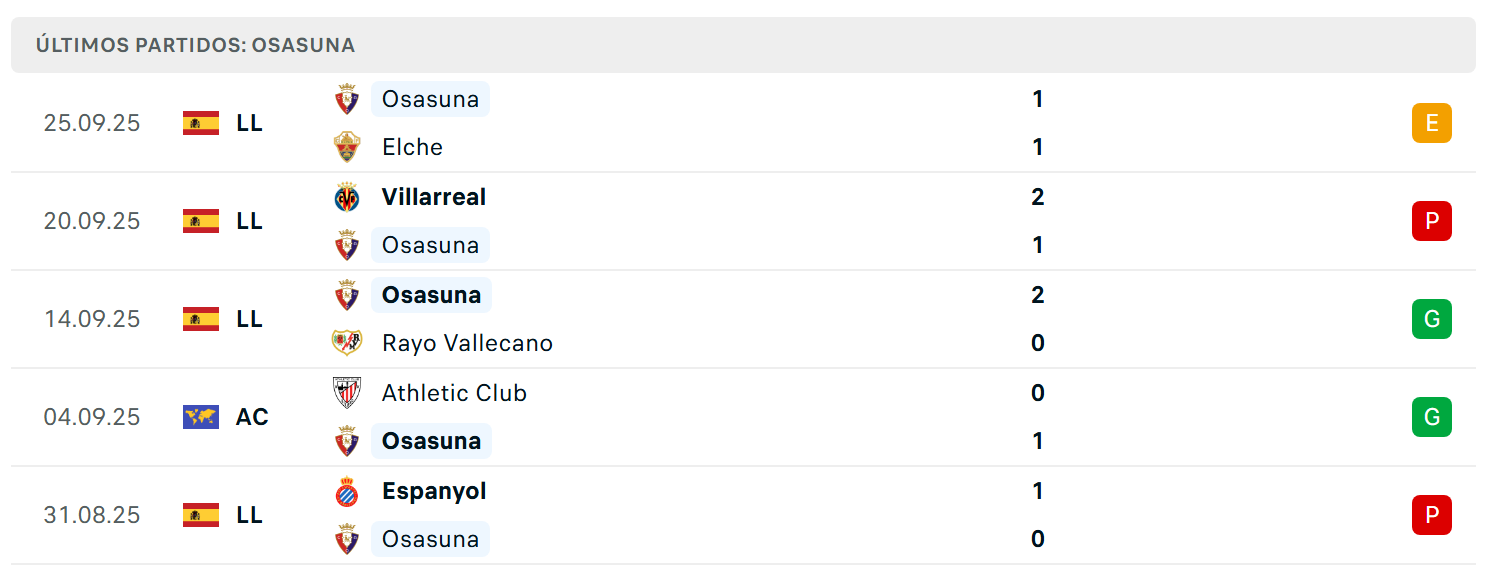Viewport: 1493px width, 572px height.
Task: Open the Espanyol team link
Action: 434,491
